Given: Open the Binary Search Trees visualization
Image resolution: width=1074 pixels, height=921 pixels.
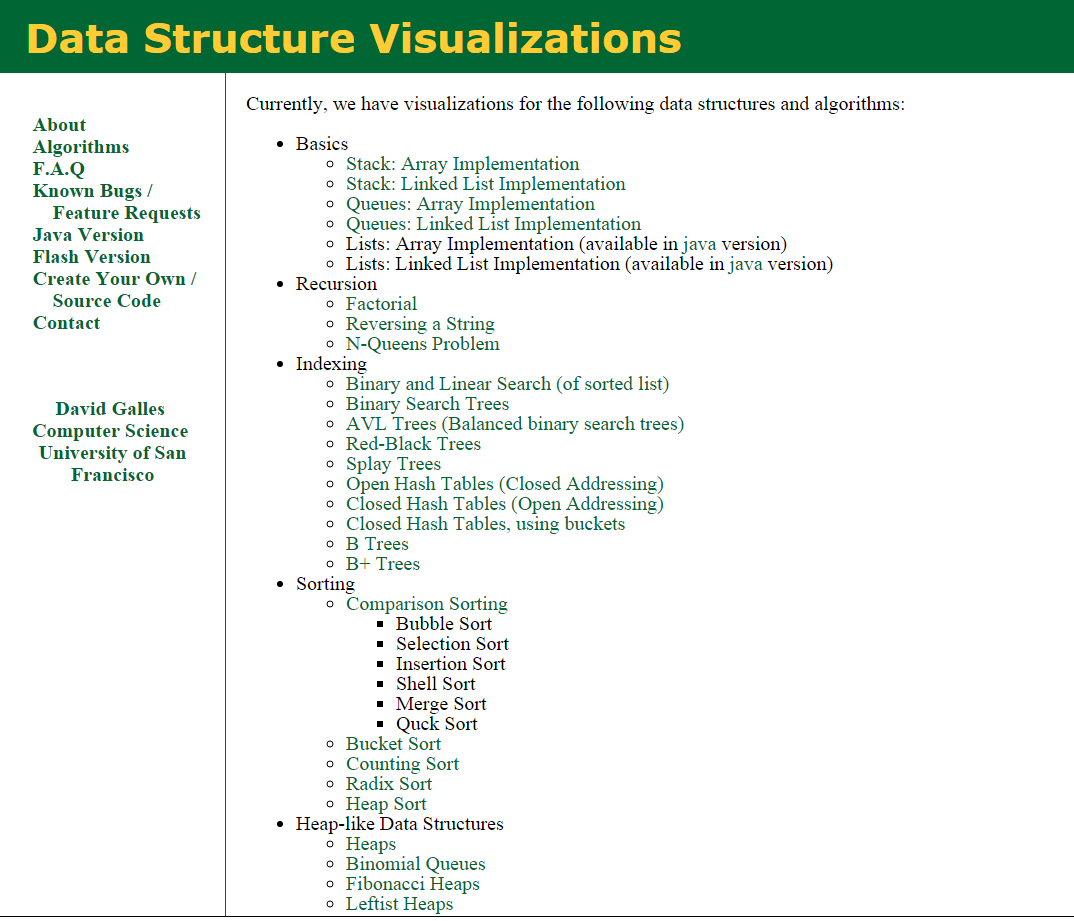Looking at the screenshot, I should (427, 403).
